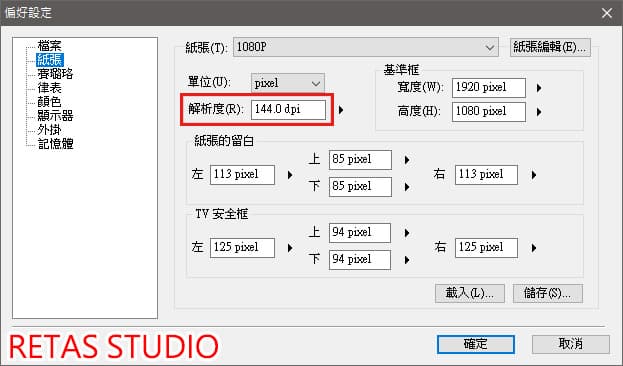Viewport: 623px width, 366px height.
Task: Open arrow beside 紙張的留白 bottom margin
Action: [x=406, y=187]
